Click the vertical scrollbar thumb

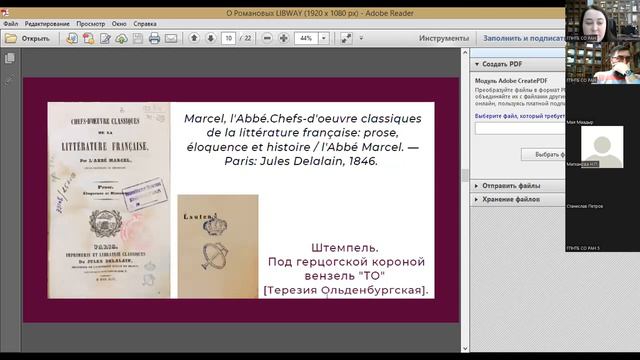click(465, 176)
